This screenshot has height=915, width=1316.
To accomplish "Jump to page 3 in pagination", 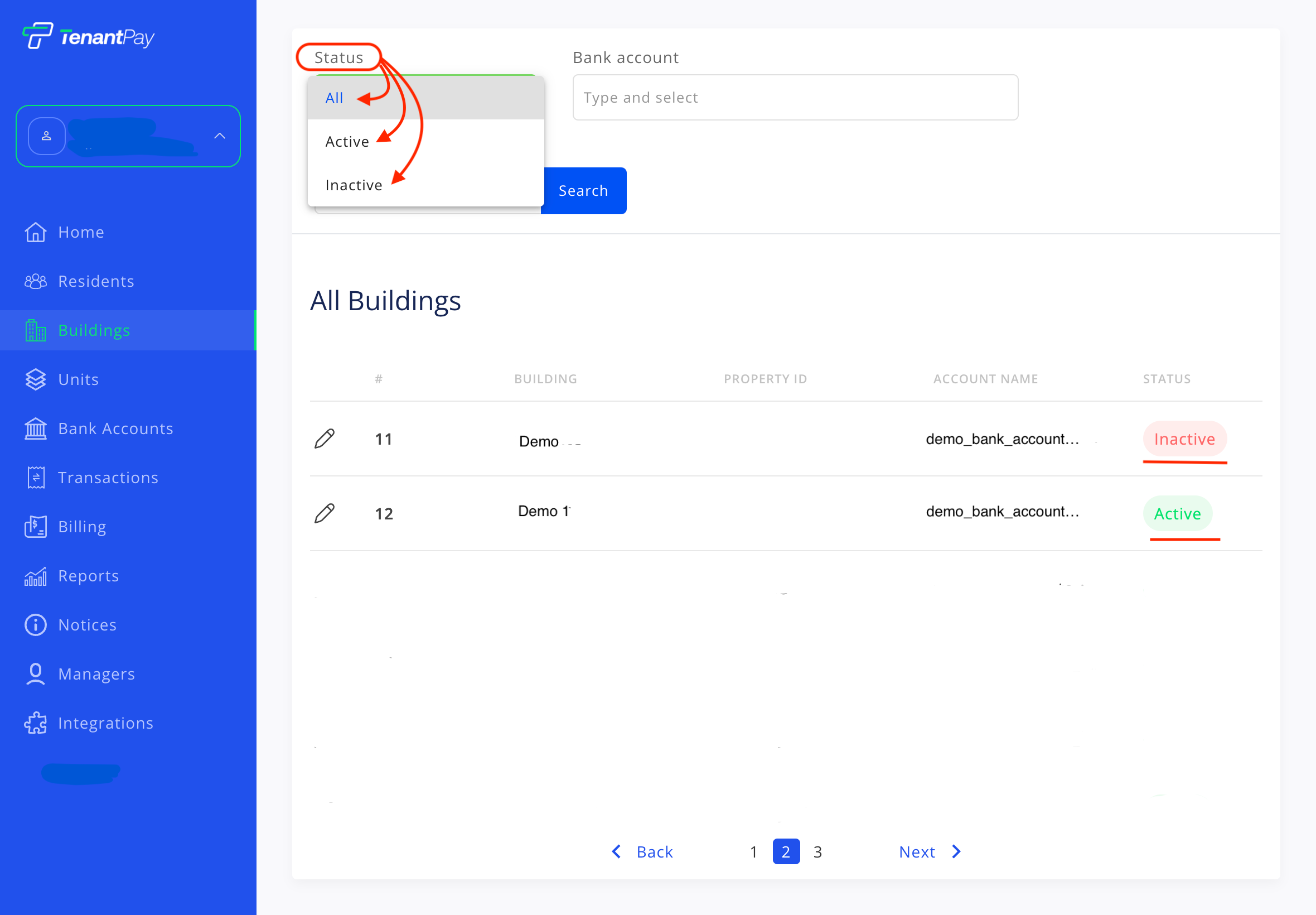I will [x=817, y=852].
